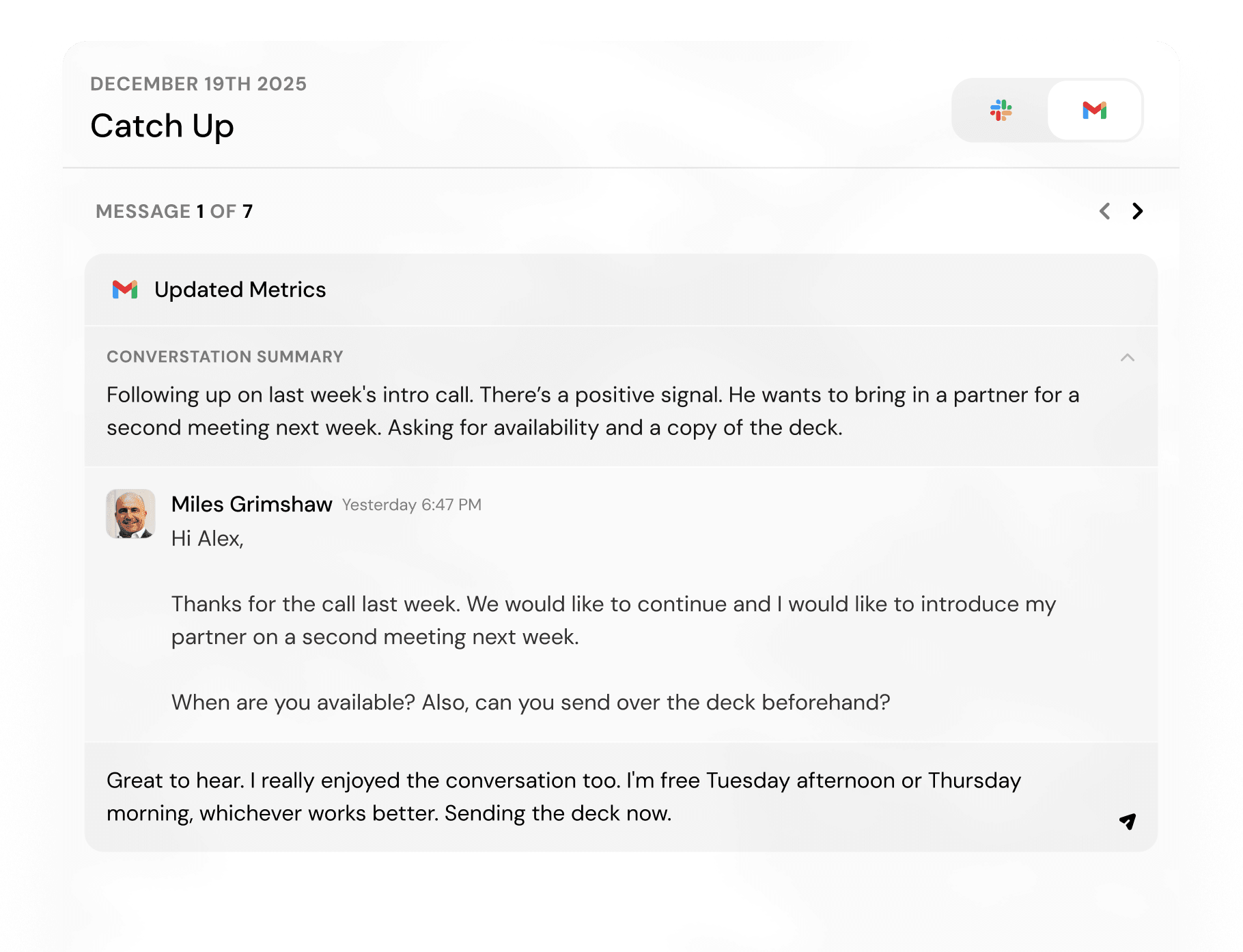The image size is (1243, 952).
Task: Click the summary text about the intro call
Action: coord(591,411)
